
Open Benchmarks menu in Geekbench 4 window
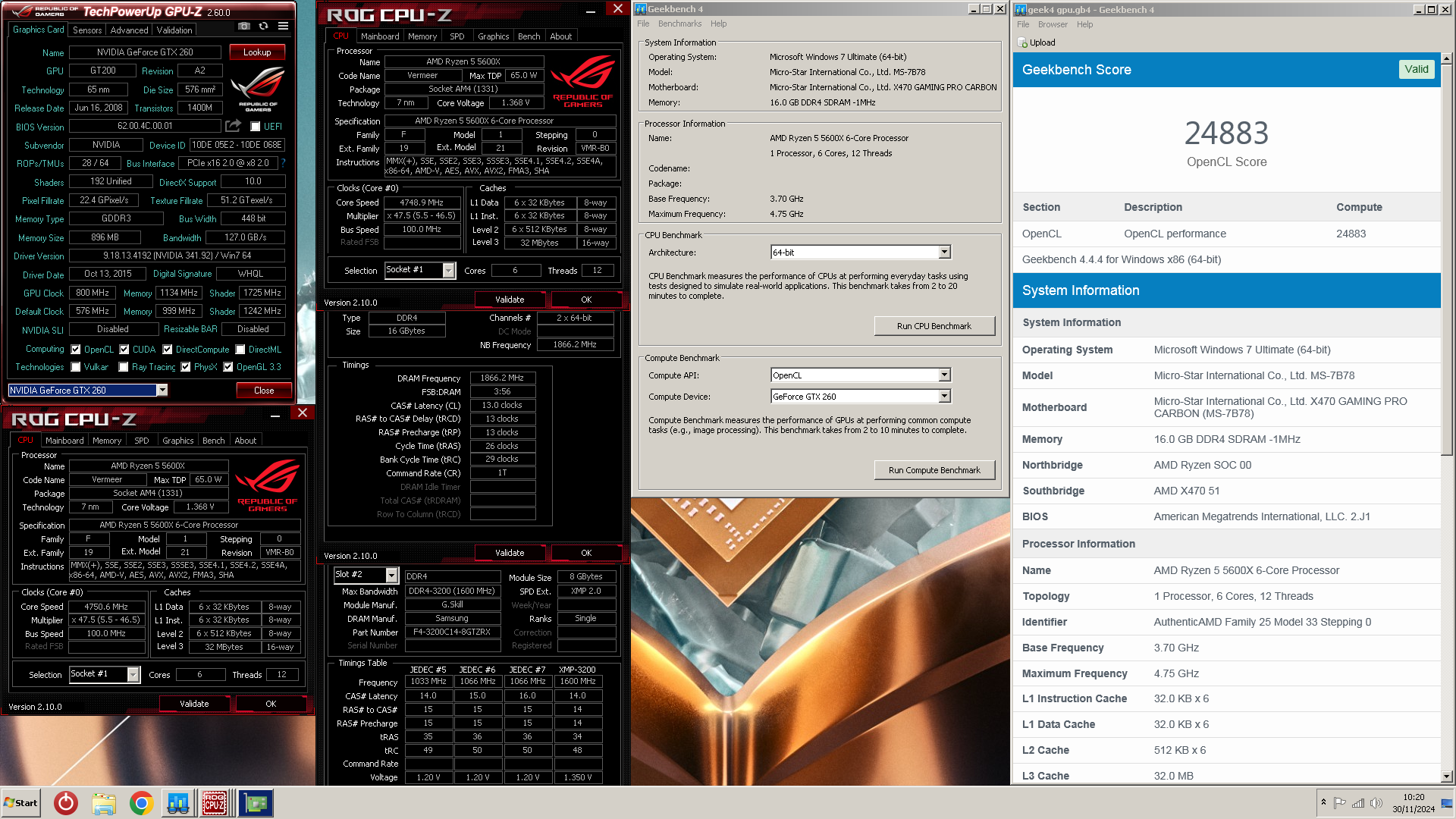679,24
